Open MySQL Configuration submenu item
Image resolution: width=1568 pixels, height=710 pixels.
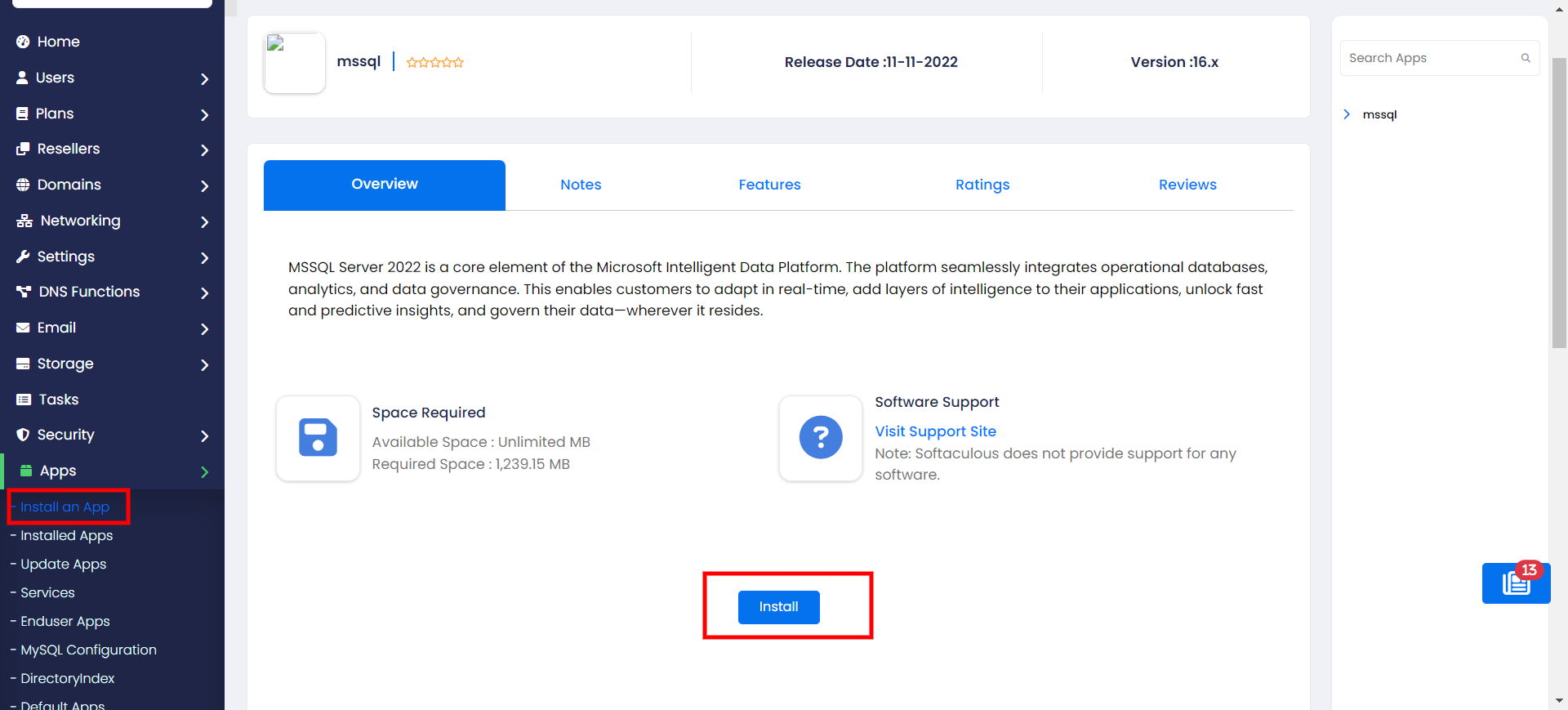click(x=88, y=650)
